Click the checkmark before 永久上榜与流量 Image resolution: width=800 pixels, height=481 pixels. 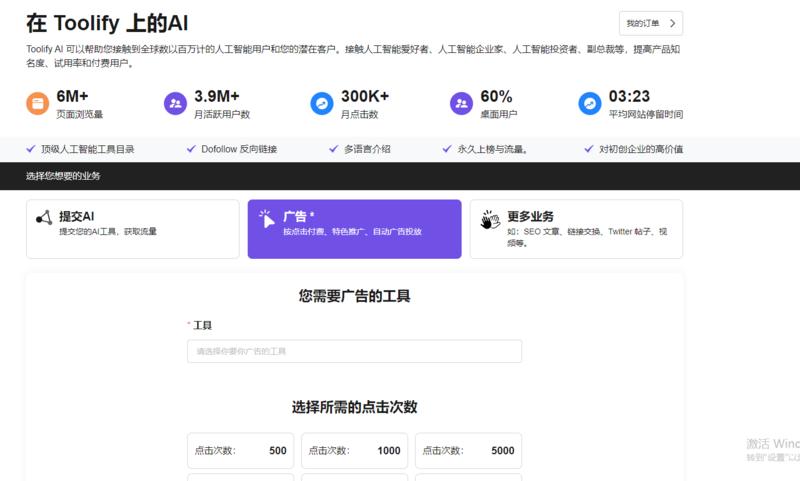point(447,149)
